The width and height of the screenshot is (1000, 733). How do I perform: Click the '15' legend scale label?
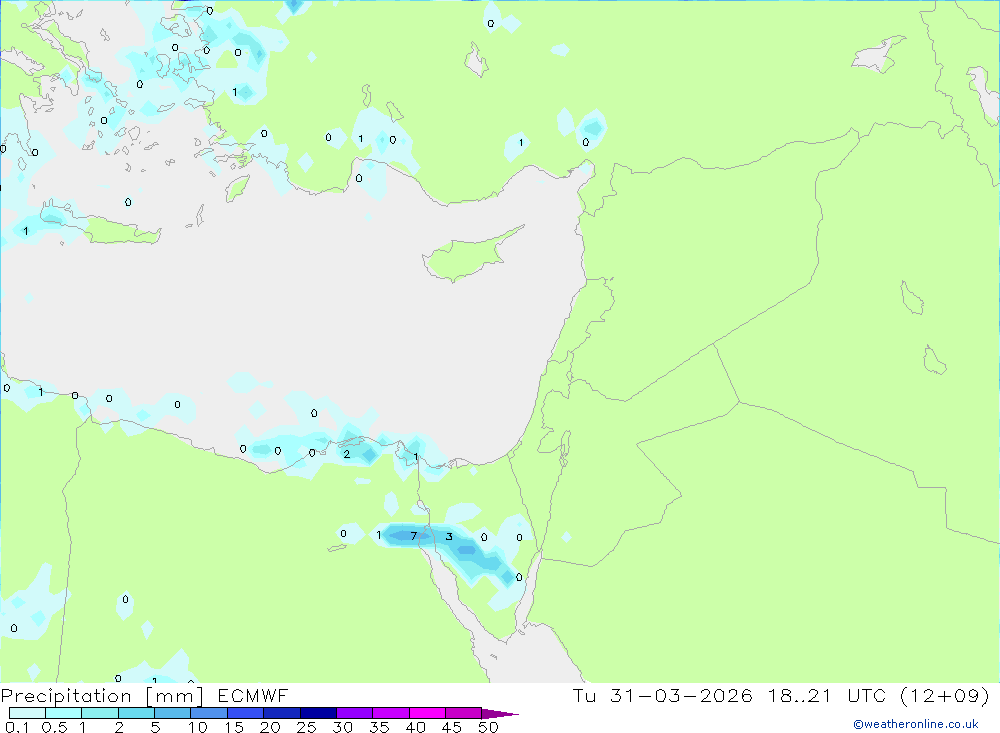tap(234, 727)
